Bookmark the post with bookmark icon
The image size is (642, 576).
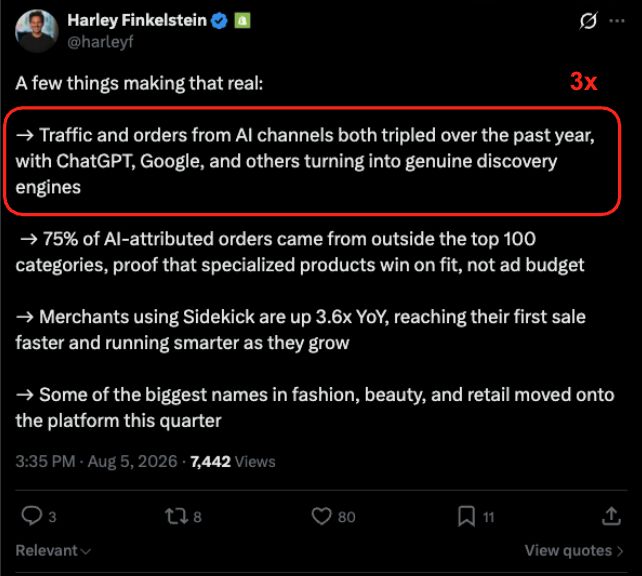[x=466, y=516]
